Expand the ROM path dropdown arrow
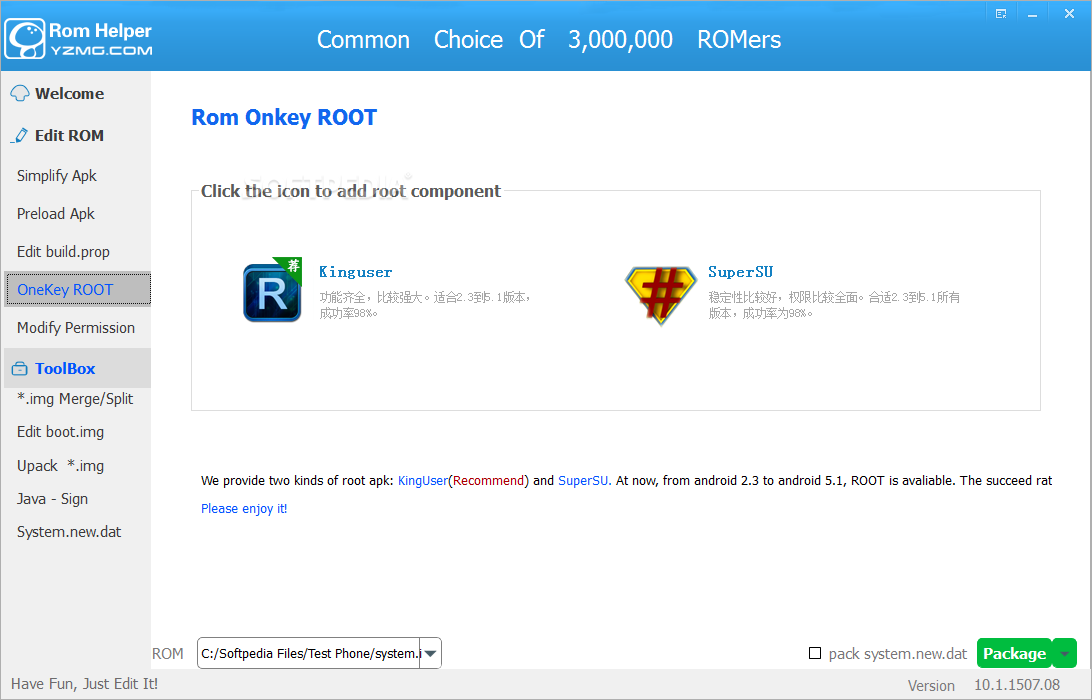The image size is (1092, 700). (x=430, y=653)
